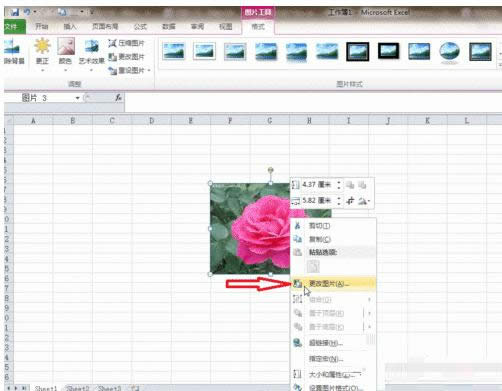Expand the 艺术效果 dropdown arrow

(91, 70)
